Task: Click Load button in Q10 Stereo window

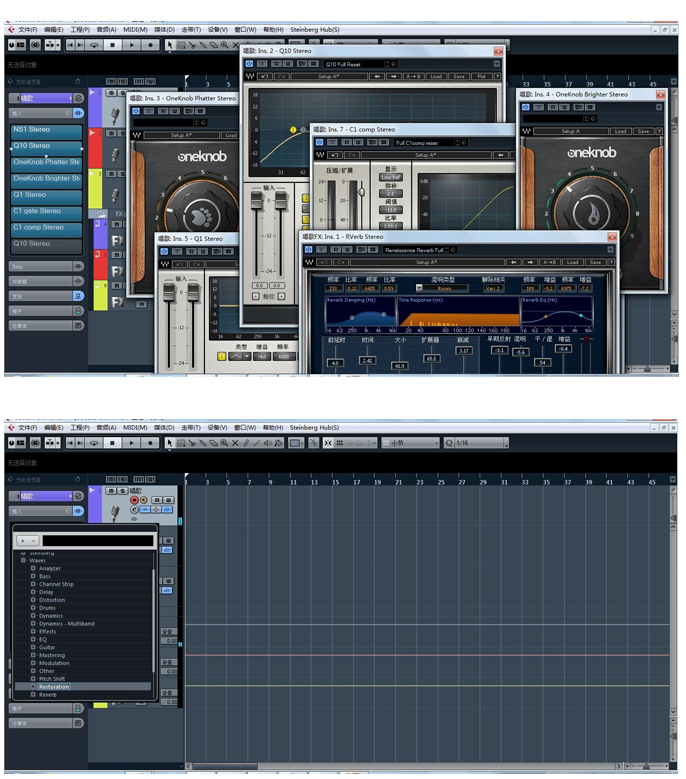Action: tap(436, 76)
